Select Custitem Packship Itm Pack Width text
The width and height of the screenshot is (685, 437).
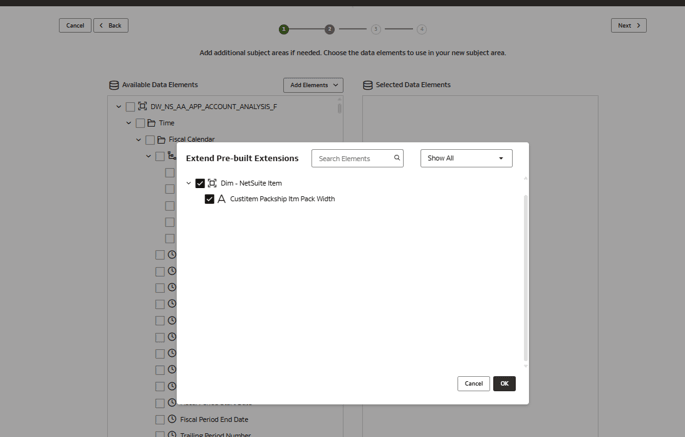283,199
